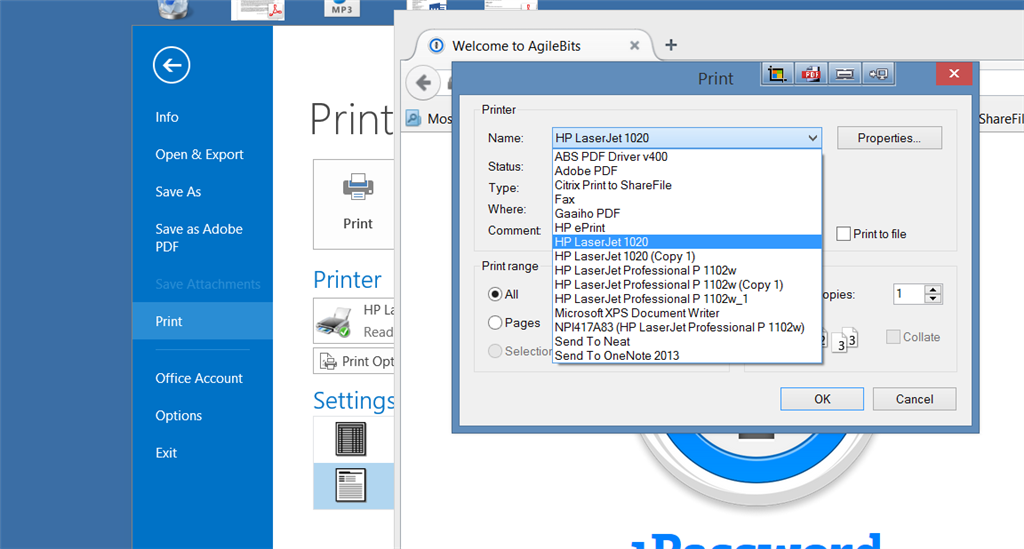Select the All print range option
This screenshot has height=549, width=1024.
(495, 294)
